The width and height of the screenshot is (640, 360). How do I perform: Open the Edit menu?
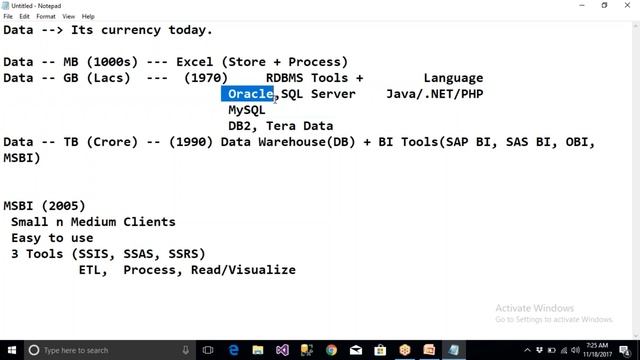click(24, 16)
